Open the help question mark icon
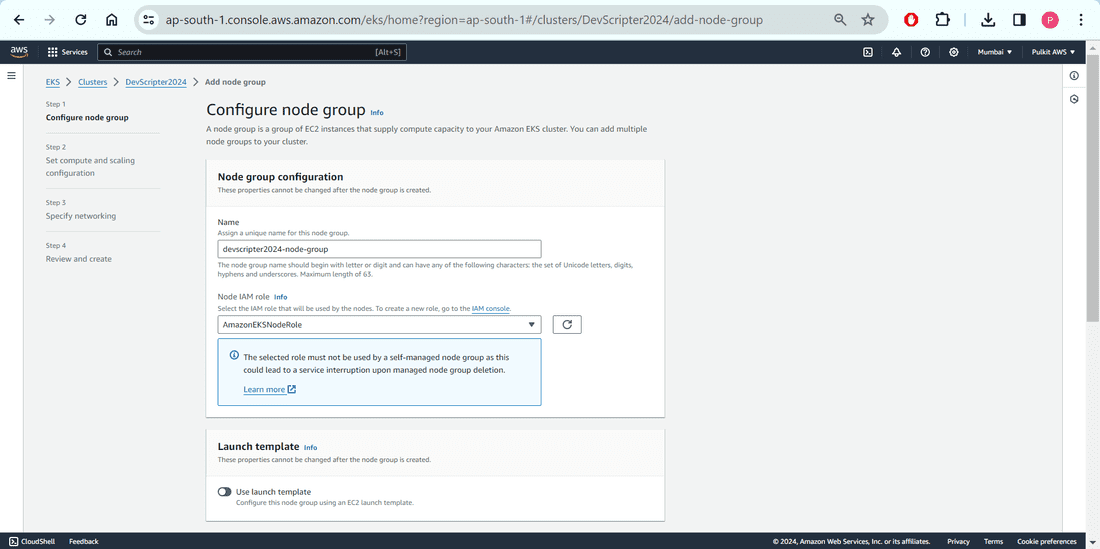 pos(925,52)
